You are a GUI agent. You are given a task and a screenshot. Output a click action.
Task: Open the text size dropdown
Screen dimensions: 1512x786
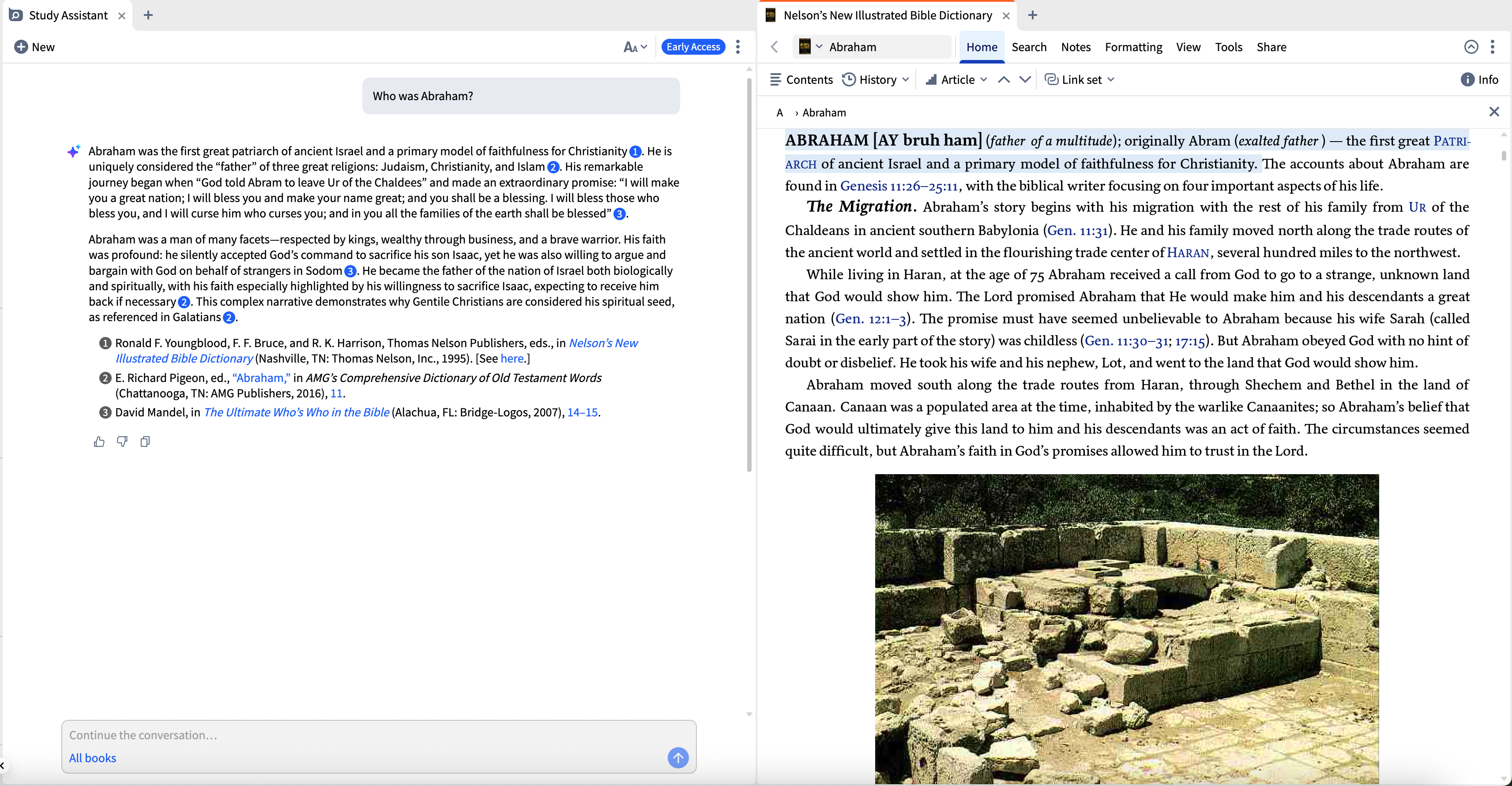(x=635, y=47)
